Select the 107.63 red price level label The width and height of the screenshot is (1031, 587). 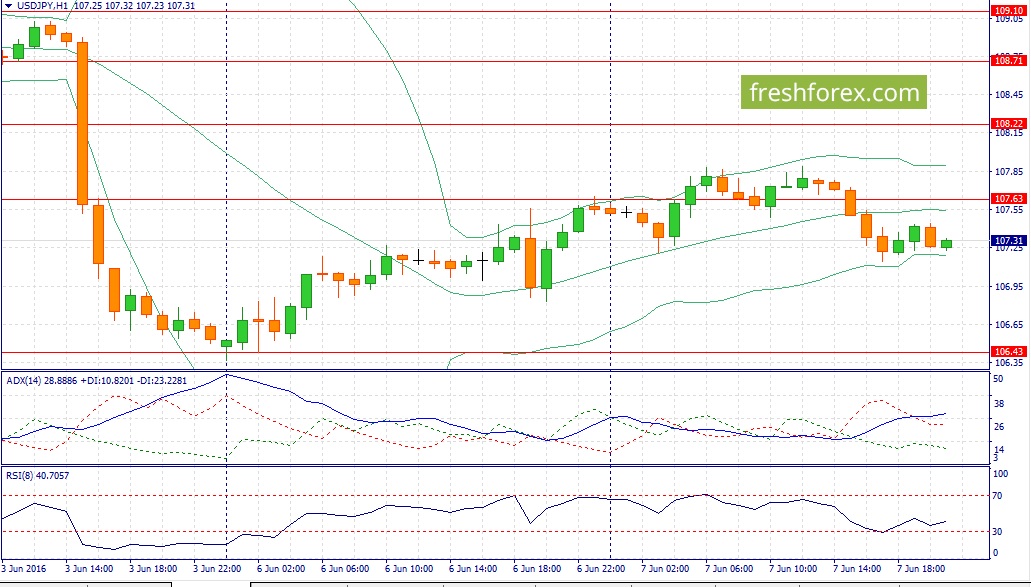[1008, 199]
